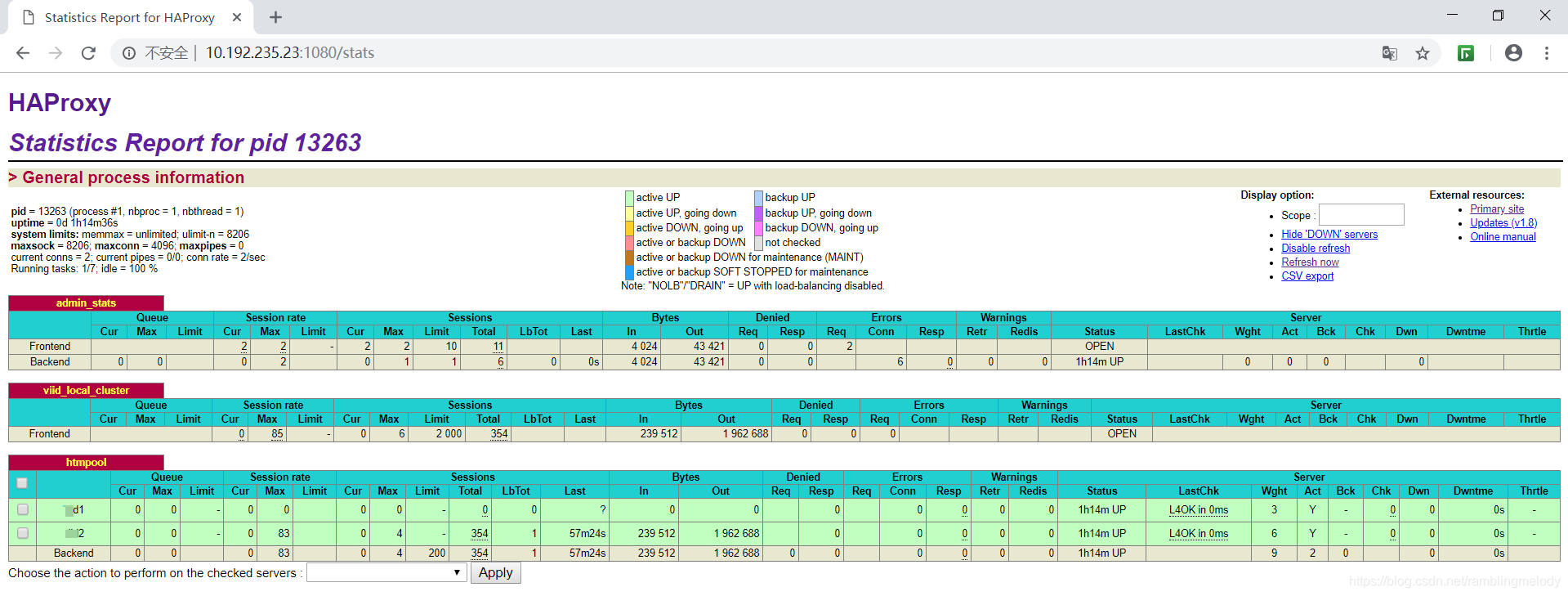This screenshot has width=1568, height=596.
Task: Open the Online manual link
Action: tap(1503, 237)
